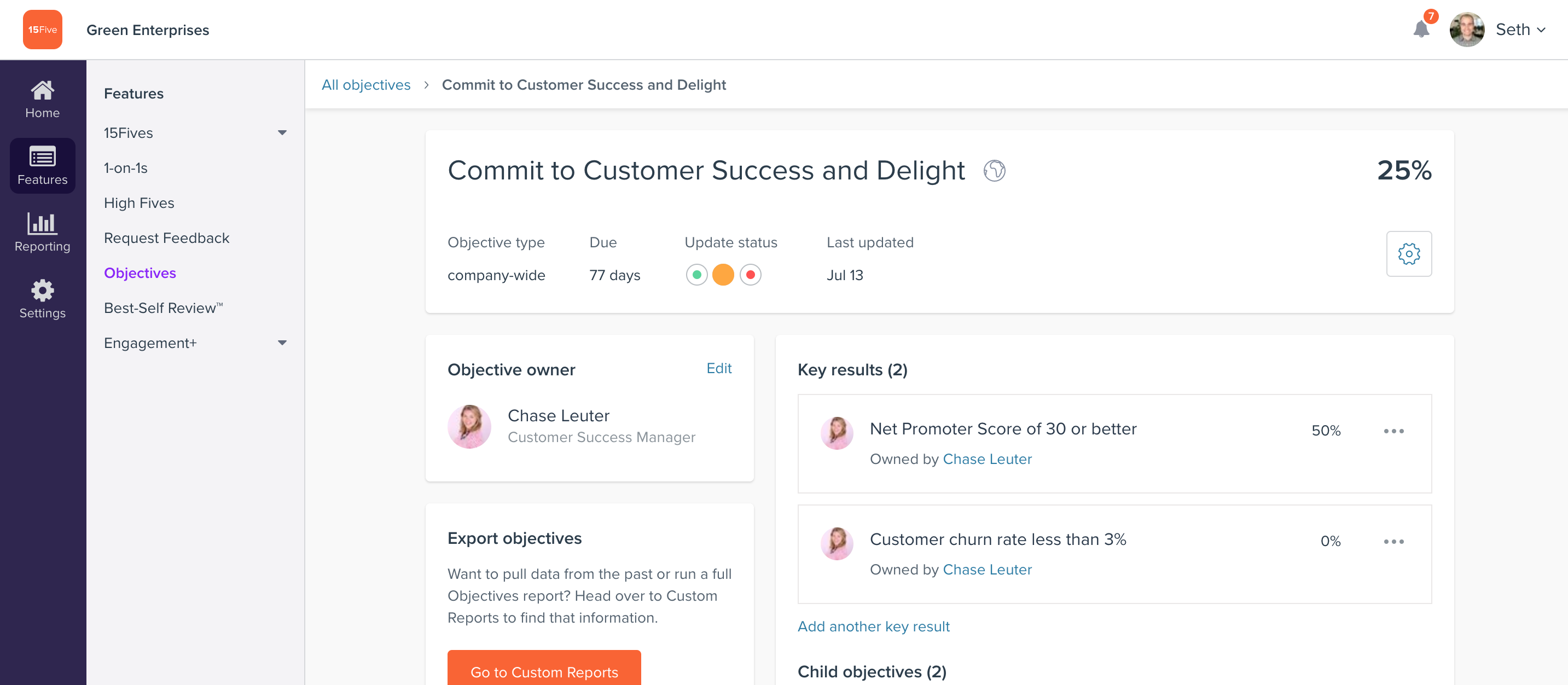Screen dimensions: 1568x685
Task: Click the 0% progress value
Action: (x=1330, y=541)
